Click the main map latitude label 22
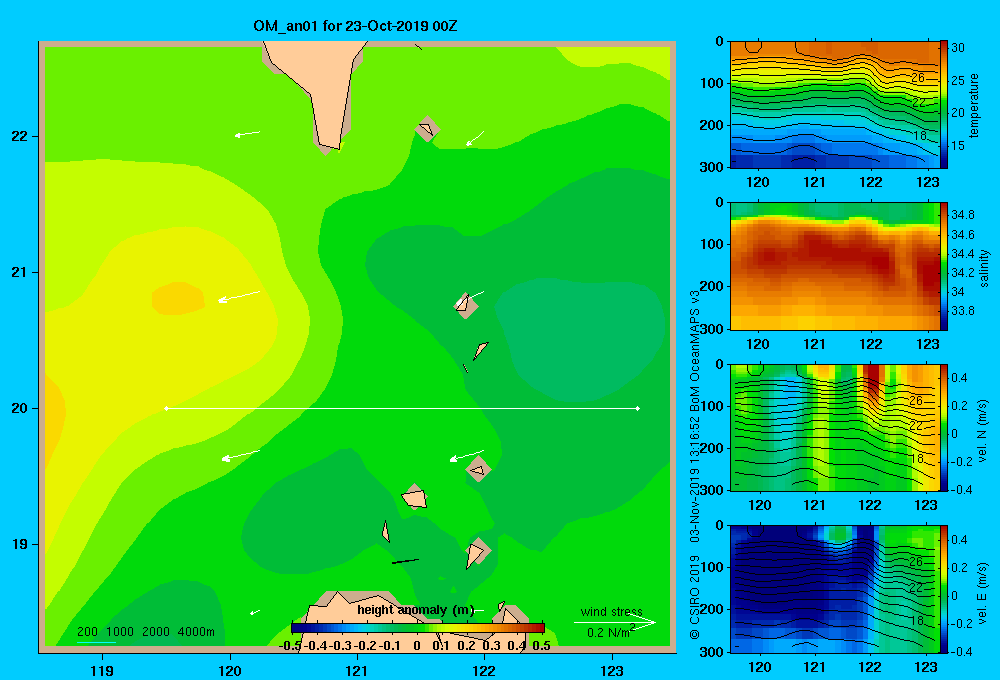 coord(20,136)
